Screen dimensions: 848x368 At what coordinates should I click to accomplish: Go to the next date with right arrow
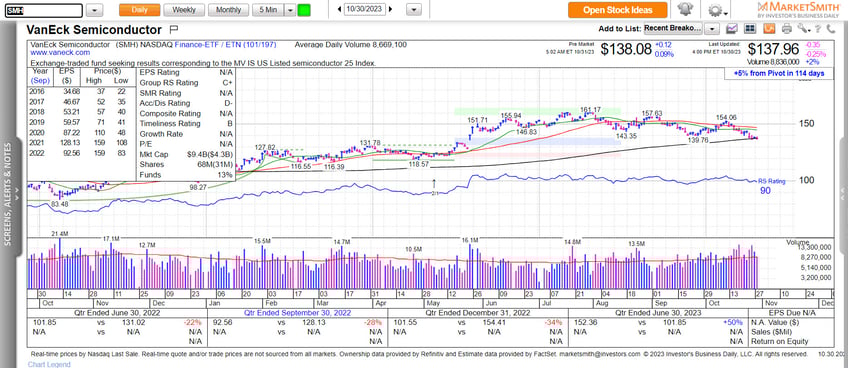[x=391, y=9]
